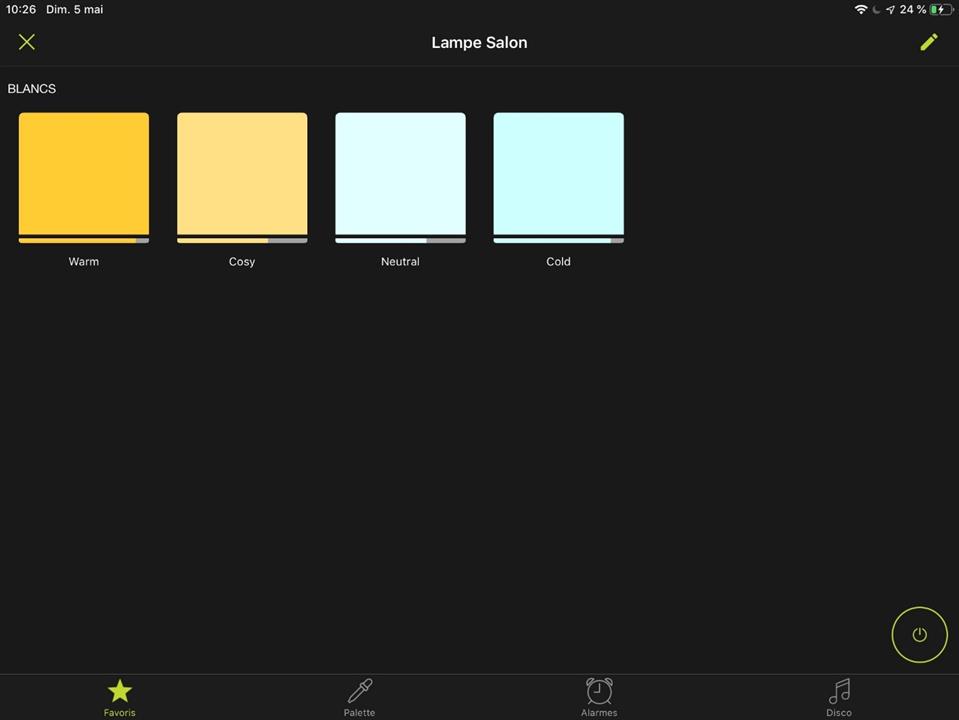Click the Warm brightness bar
Viewport: 959px width, 720px height.
pyautogui.click(x=84, y=240)
